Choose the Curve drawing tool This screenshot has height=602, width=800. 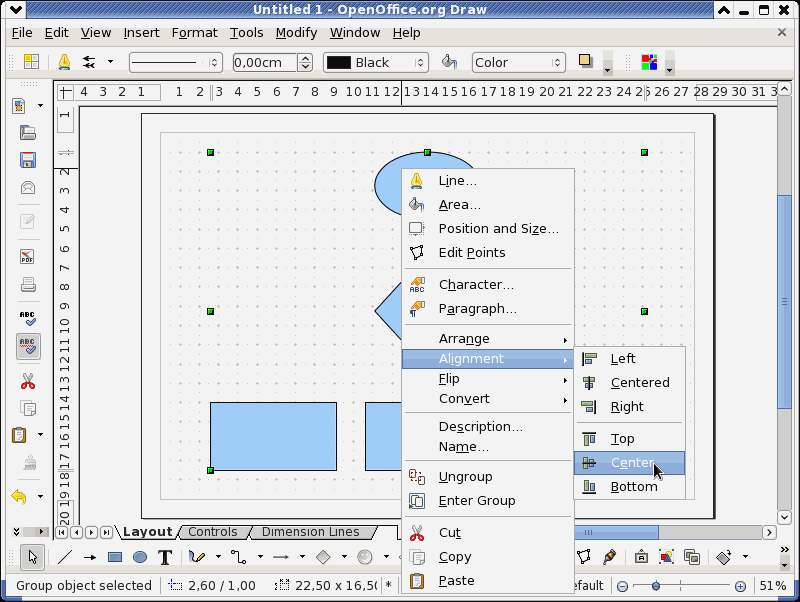click(196, 557)
